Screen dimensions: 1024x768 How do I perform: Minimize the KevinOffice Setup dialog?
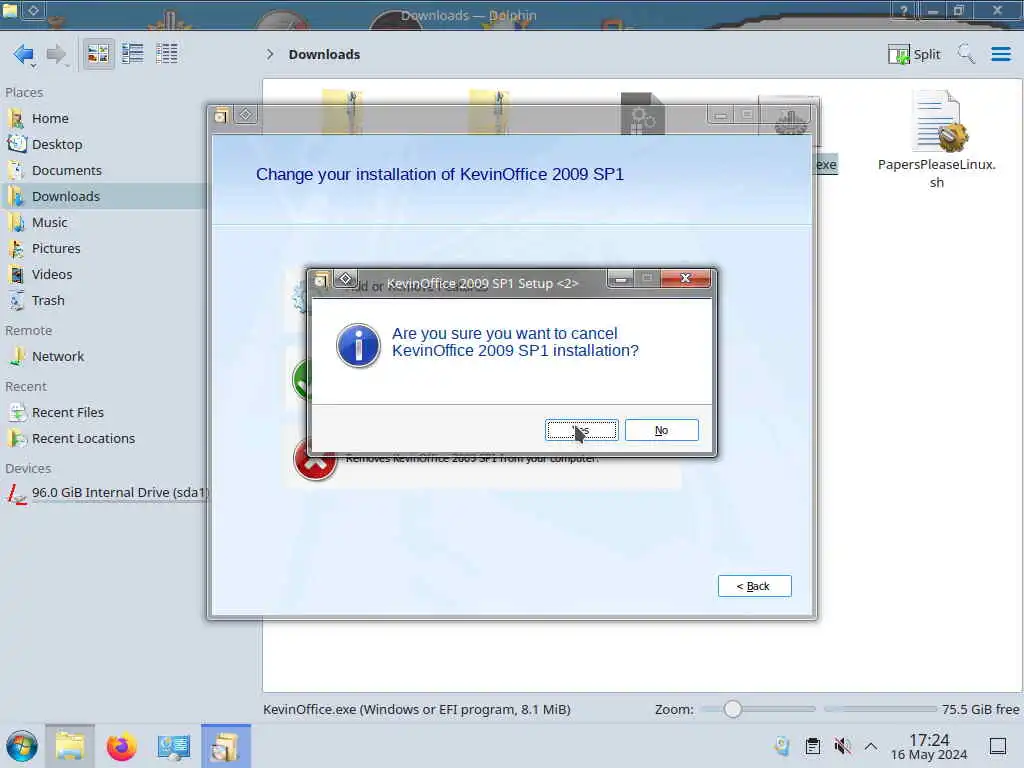click(x=621, y=279)
